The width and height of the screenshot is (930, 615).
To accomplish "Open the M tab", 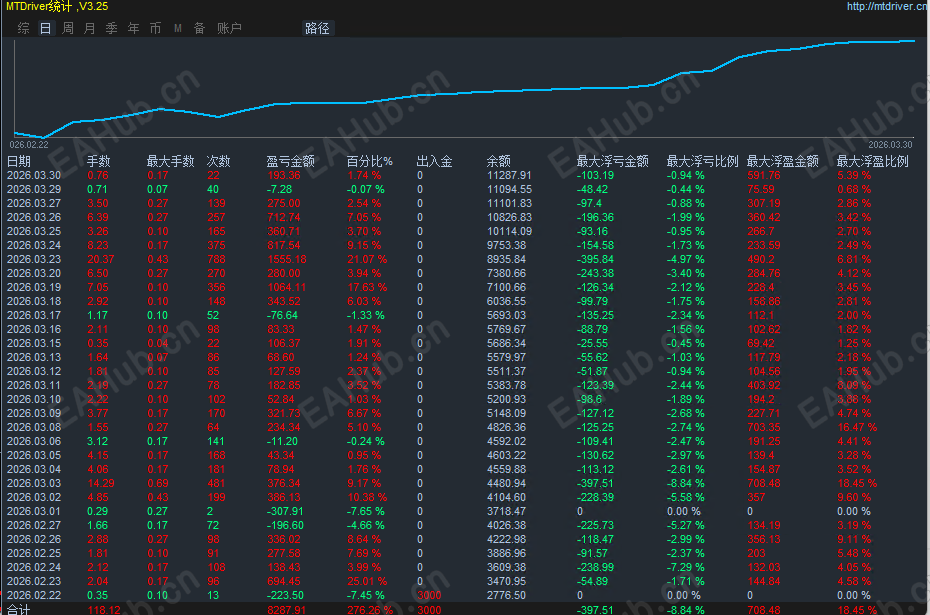I will coord(177,28).
